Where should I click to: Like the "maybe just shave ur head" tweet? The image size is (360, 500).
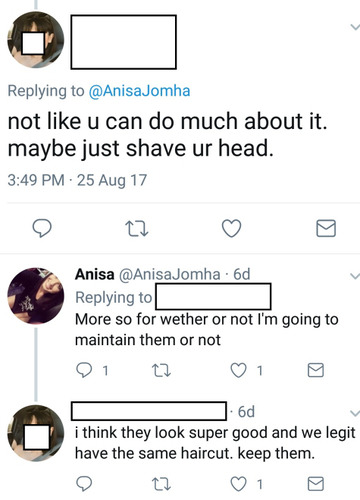pos(231,228)
